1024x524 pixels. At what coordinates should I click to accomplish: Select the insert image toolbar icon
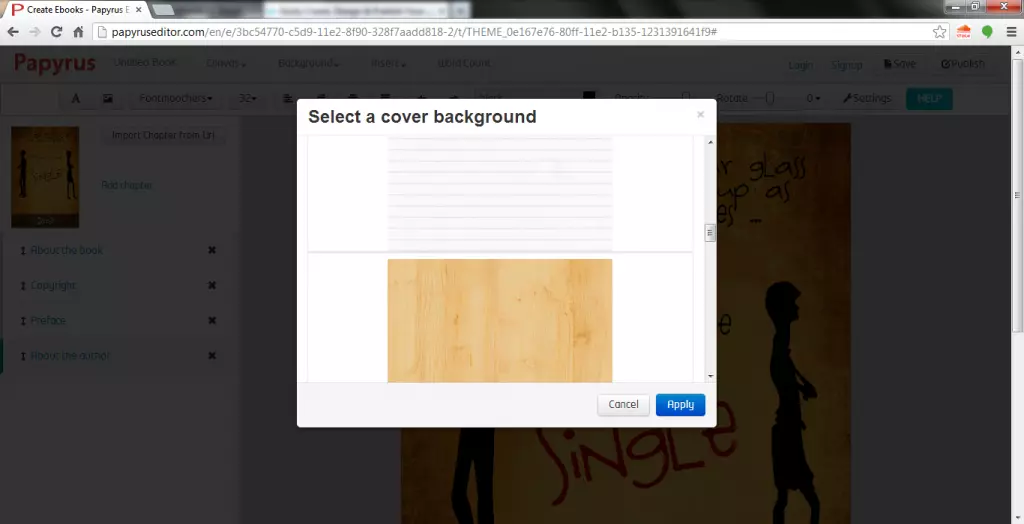[x=108, y=98]
